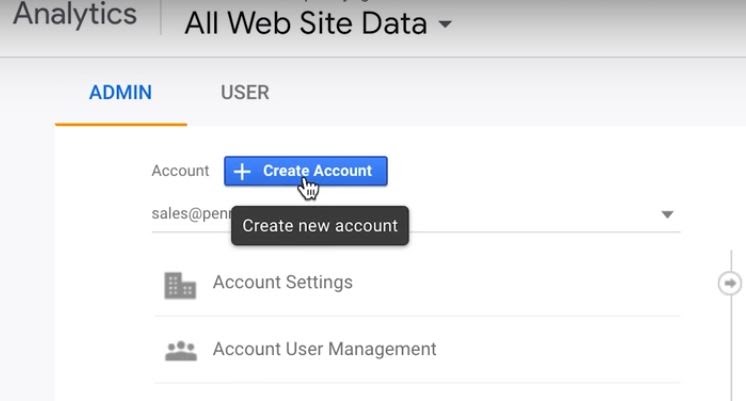The height and width of the screenshot is (401, 746).
Task: Click the Account User Management people icon
Action: click(180, 351)
